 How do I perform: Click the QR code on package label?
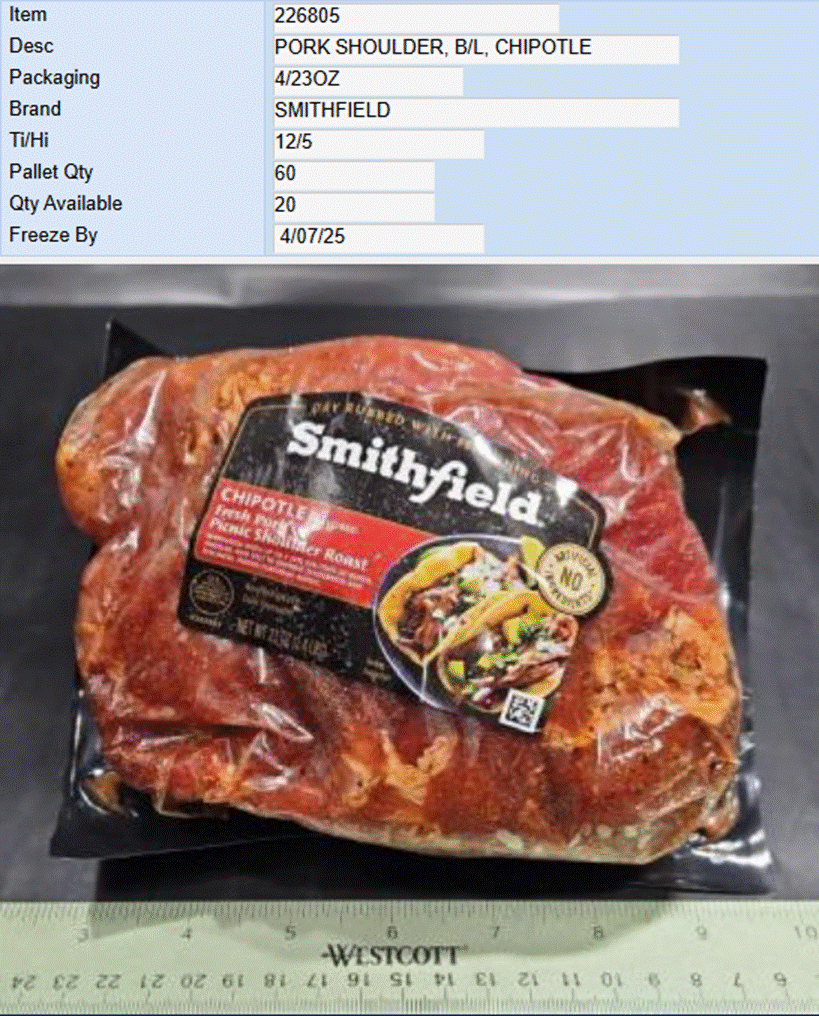pyautogui.click(x=520, y=710)
